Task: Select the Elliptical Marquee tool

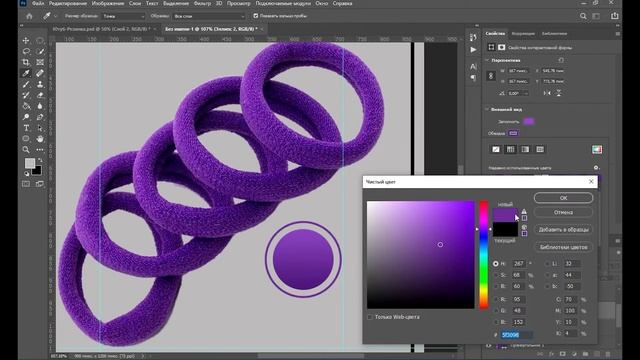Action: coord(40,40)
